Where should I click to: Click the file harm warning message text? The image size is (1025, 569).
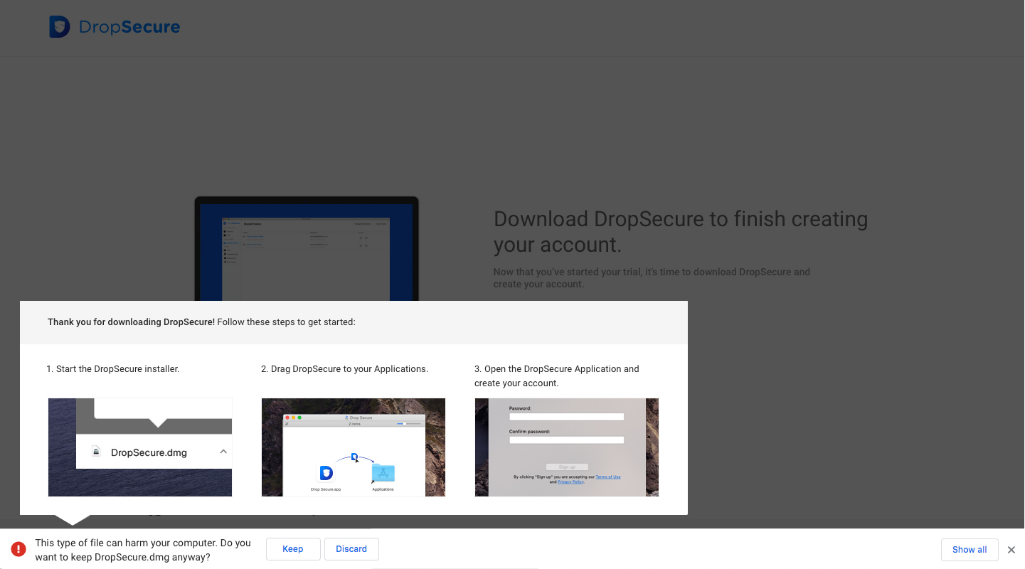pyautogui.click(x=143, y=550)
